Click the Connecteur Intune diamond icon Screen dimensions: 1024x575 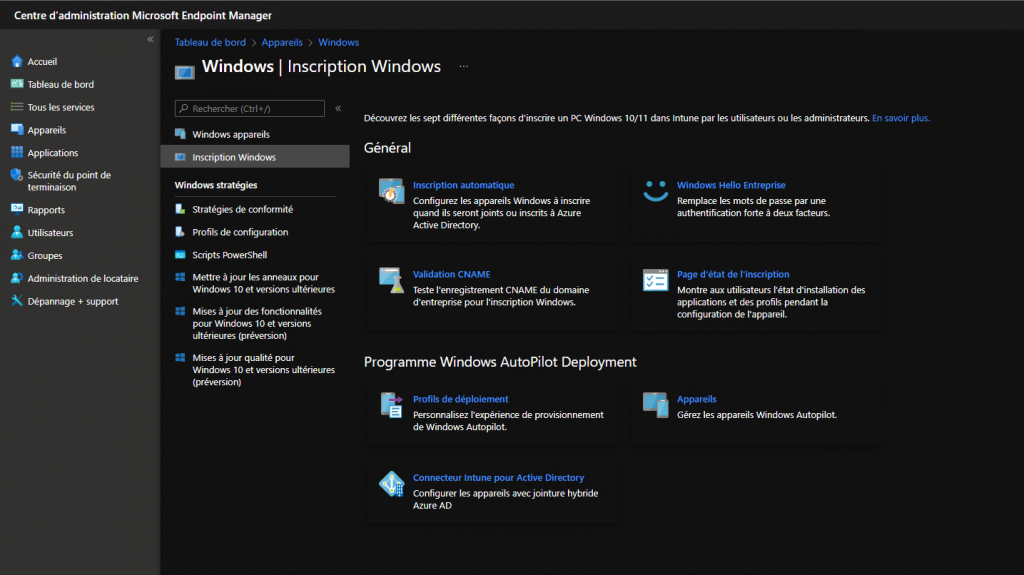391,484
